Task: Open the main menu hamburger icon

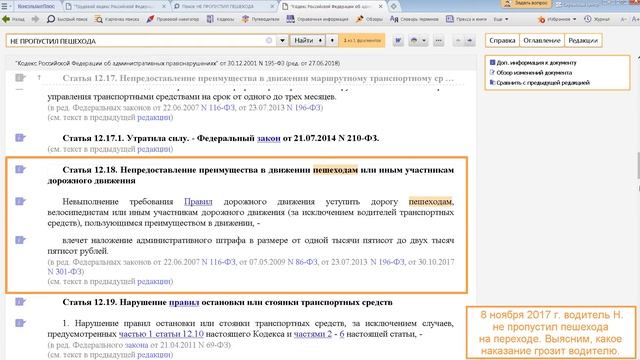Action: tap(4, 7)
